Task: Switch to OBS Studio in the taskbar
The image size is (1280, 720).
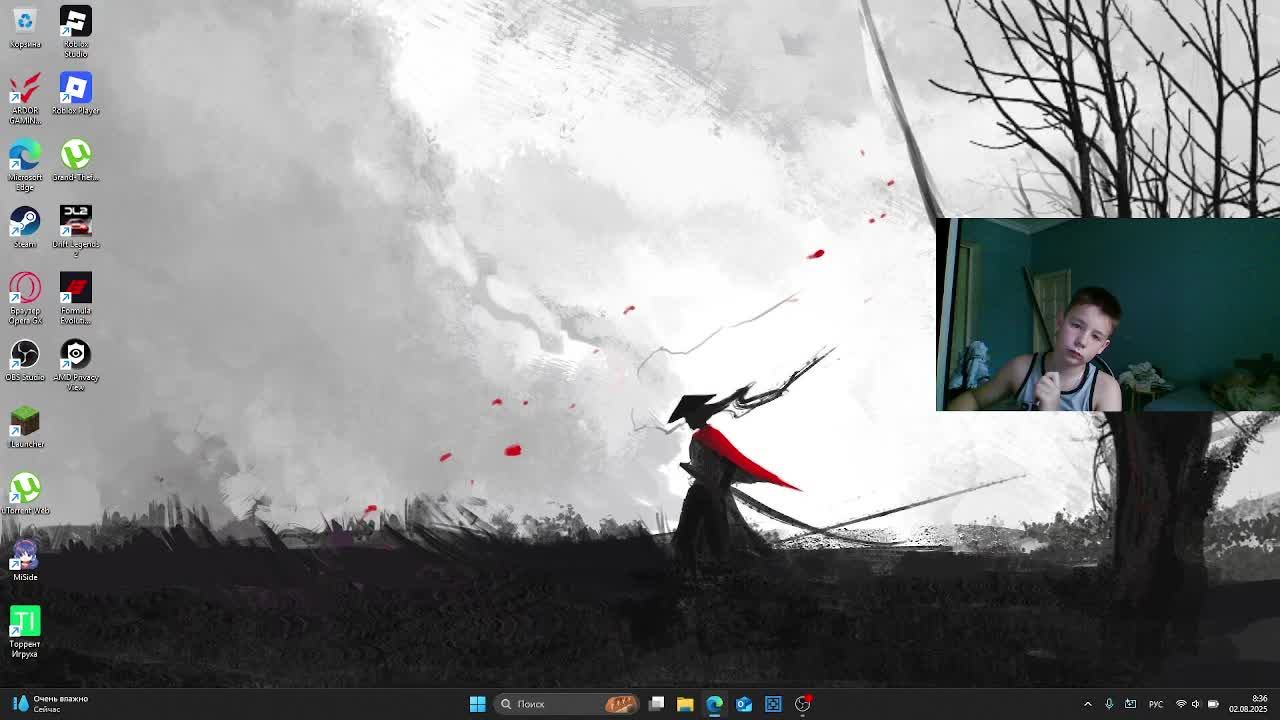Action: point(802,704)
